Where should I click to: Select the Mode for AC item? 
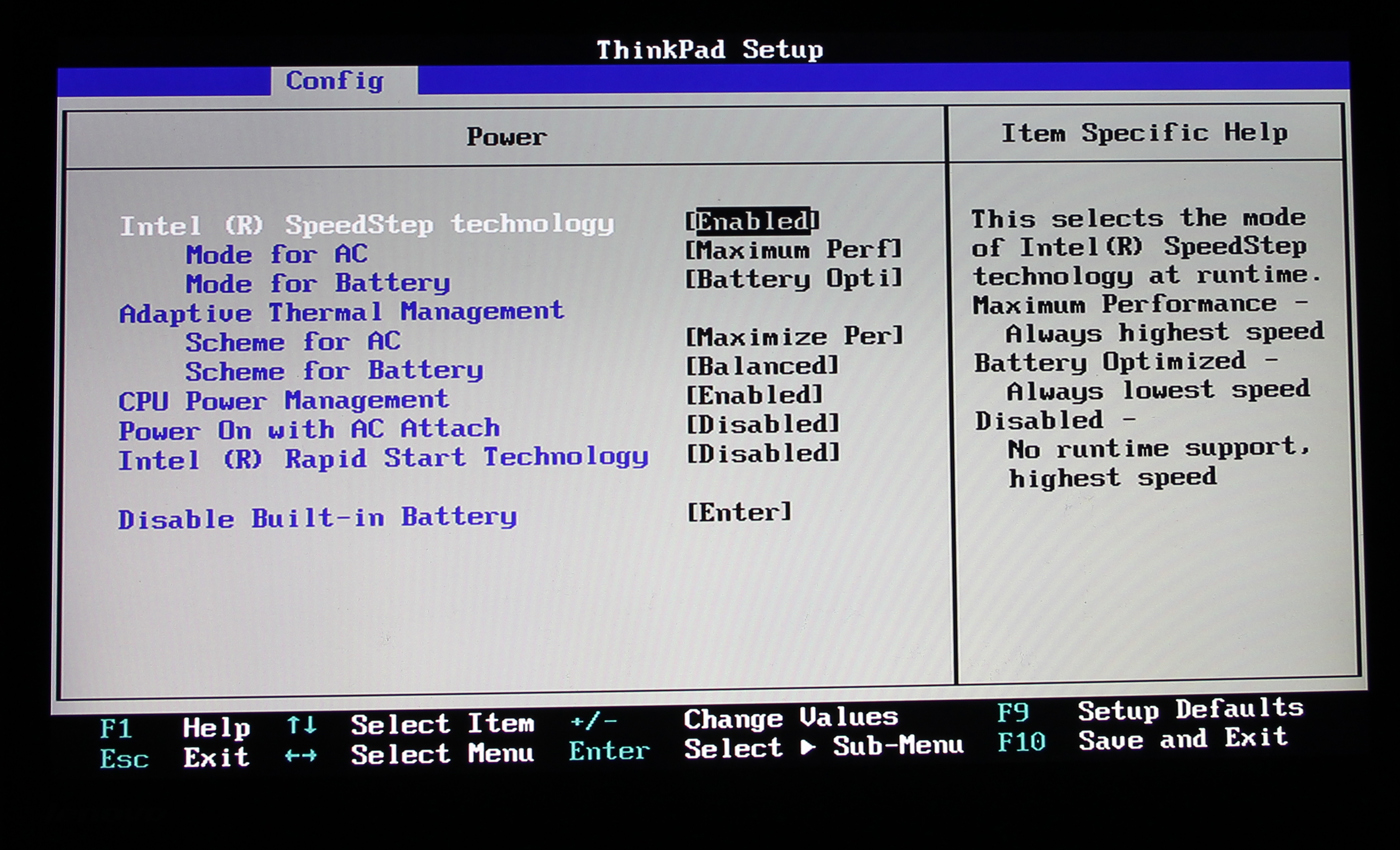point(277,254)
